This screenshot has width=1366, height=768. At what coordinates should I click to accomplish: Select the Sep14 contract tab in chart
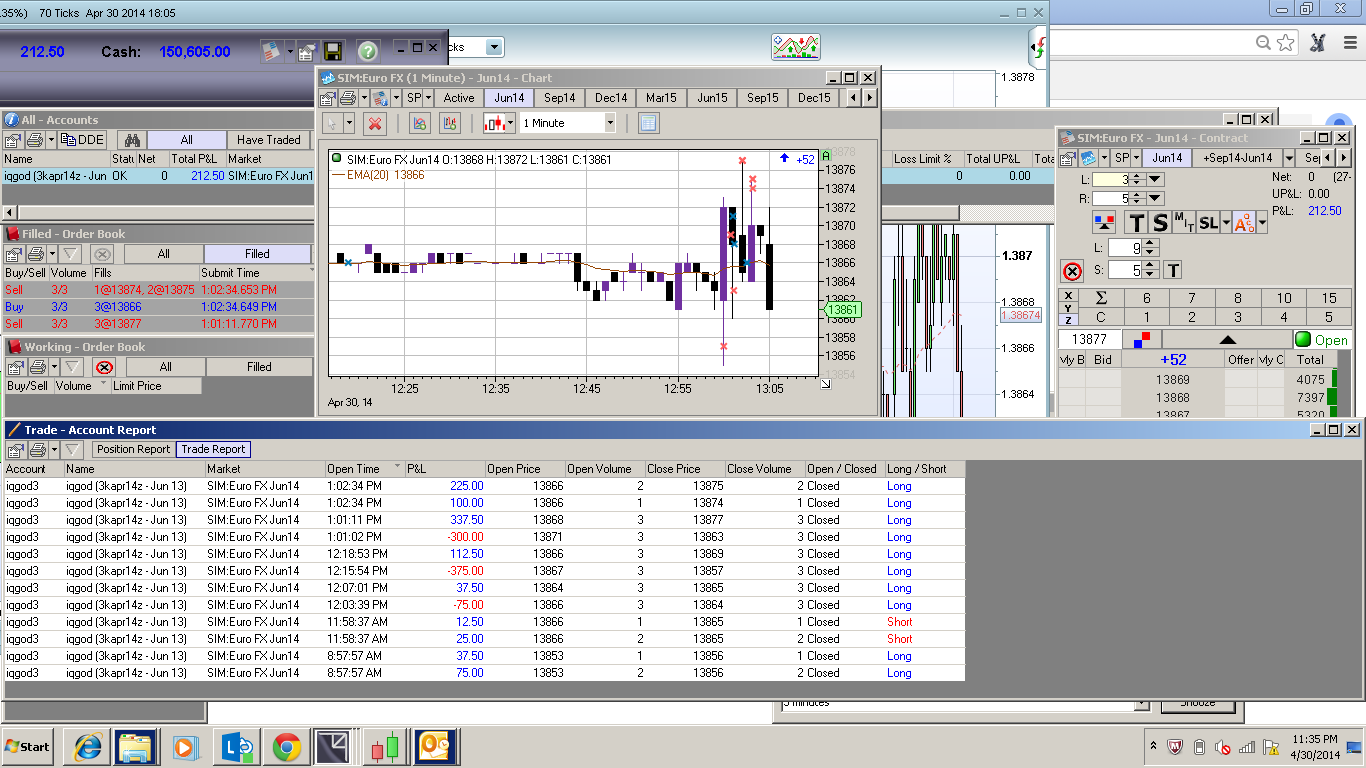560,98
